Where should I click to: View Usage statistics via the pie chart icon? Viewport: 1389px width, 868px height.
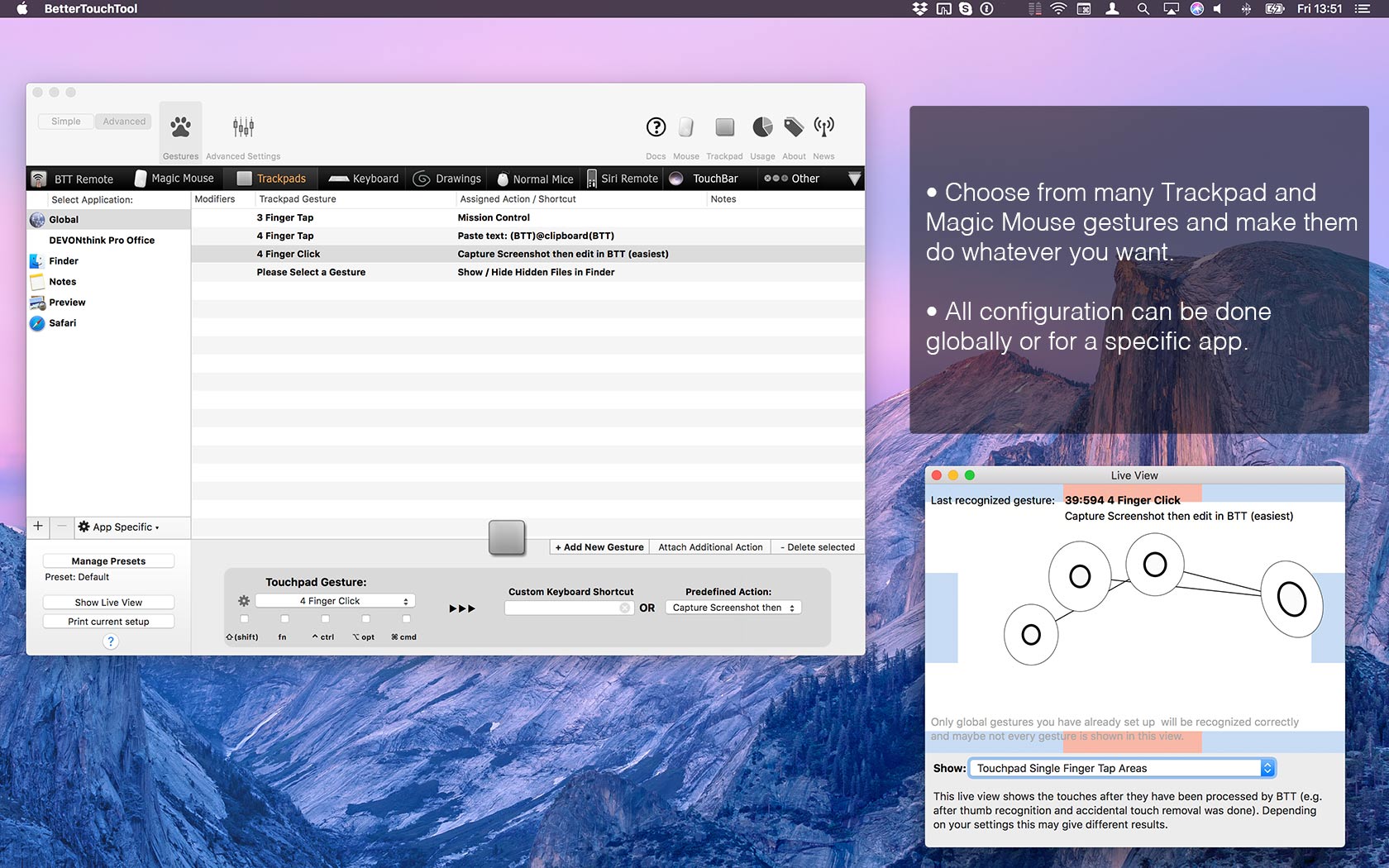[x=761, y=127]
